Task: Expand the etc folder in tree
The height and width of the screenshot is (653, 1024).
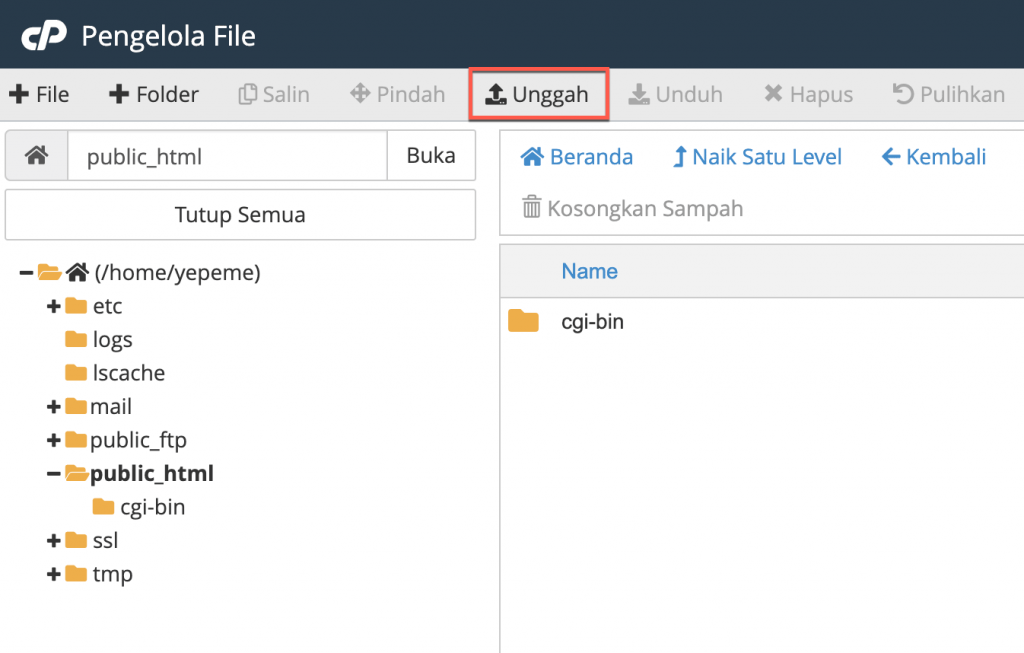Action: 54,306
